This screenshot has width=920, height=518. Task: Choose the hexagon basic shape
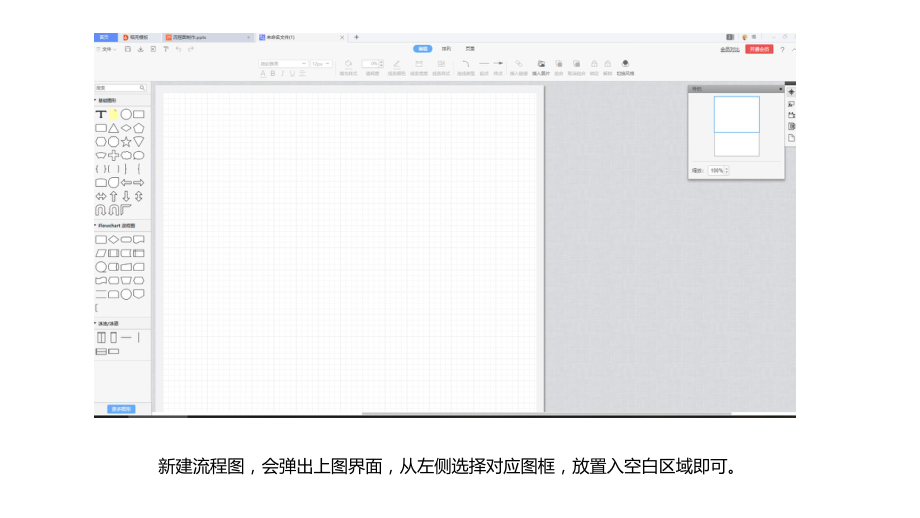click(101, 142)
